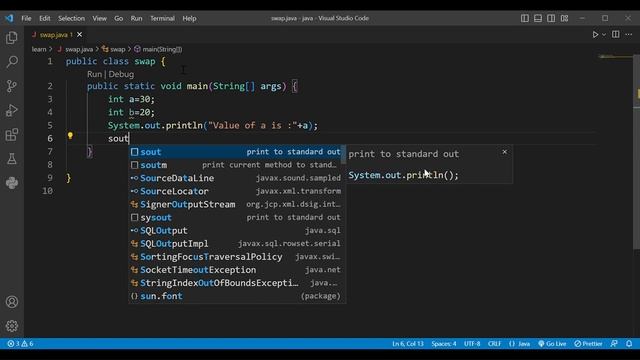Open the Manage gear icon

12,326
